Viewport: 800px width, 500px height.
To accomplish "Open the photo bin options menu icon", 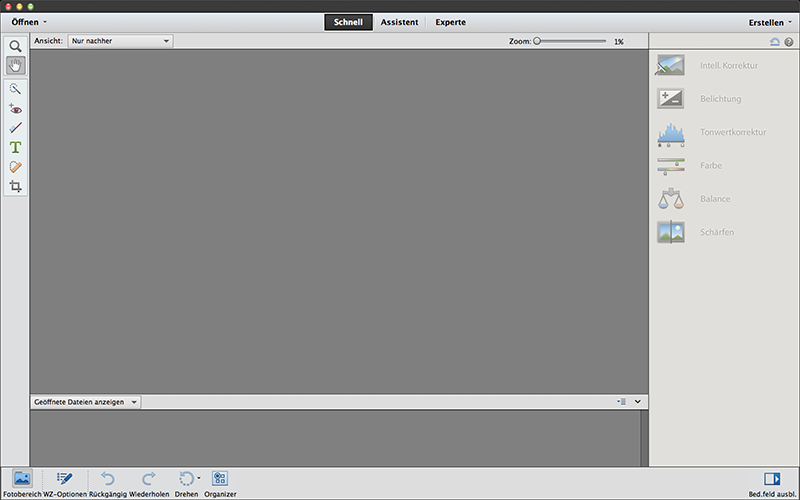I will (x=621, y=402).
